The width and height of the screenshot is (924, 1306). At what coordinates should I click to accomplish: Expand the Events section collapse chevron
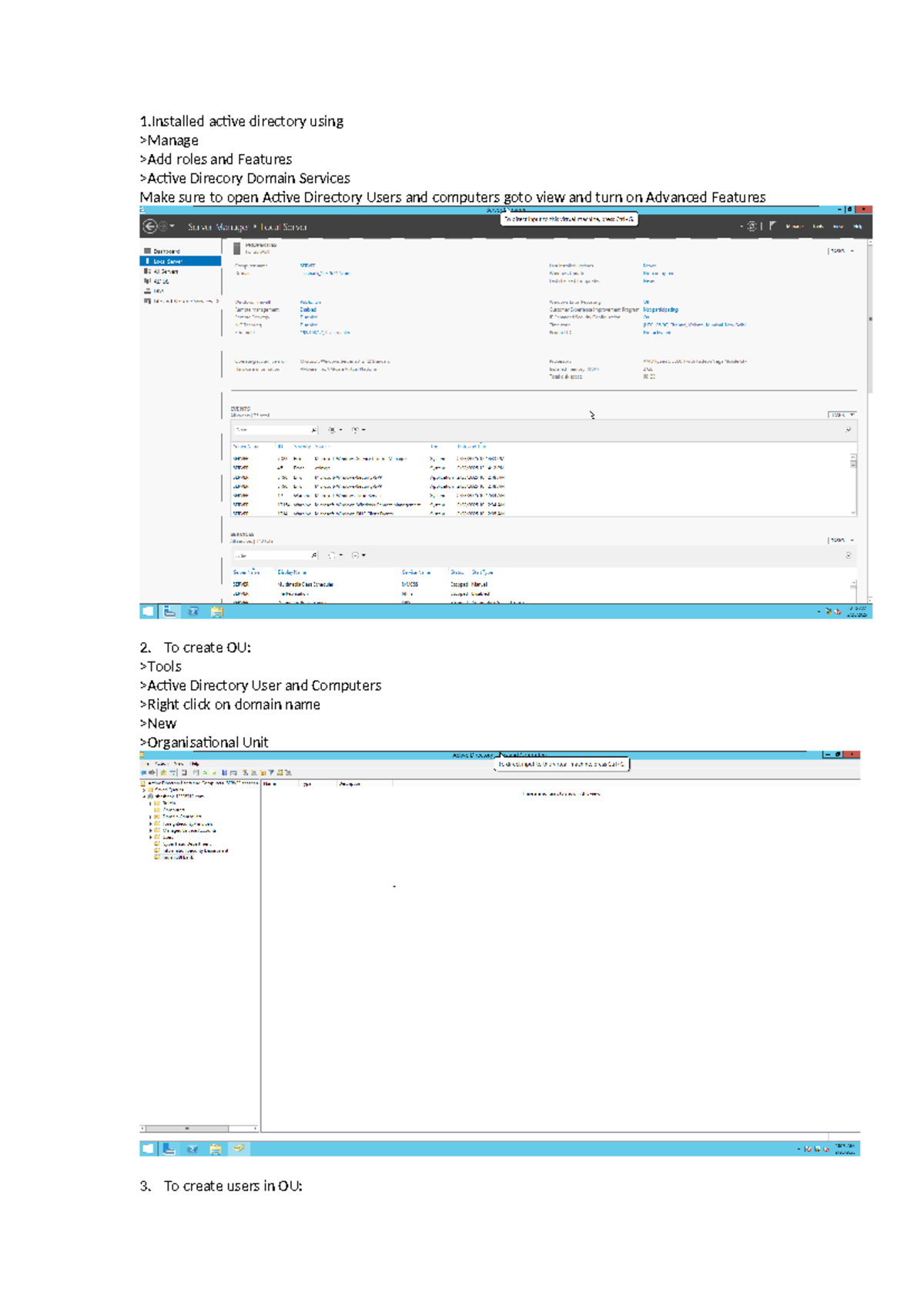pyautogui.click(x=848, y=430)
